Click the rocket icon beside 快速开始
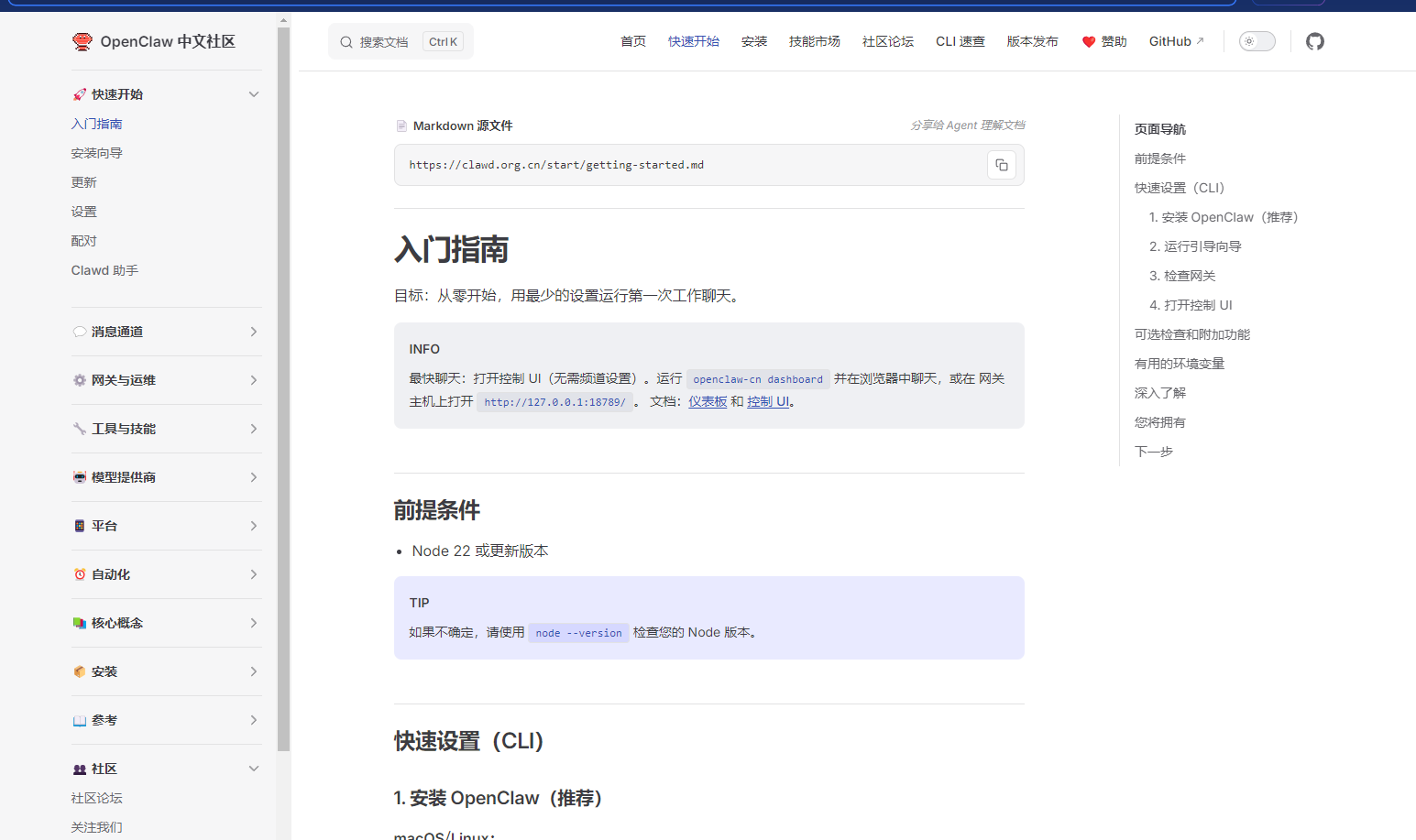The height and width of the screenshot is (840, 1416). click(80, 94)
